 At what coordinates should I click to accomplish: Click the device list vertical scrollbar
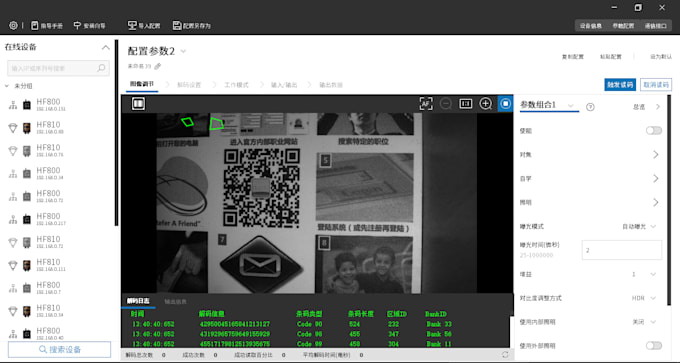[116, 133]
